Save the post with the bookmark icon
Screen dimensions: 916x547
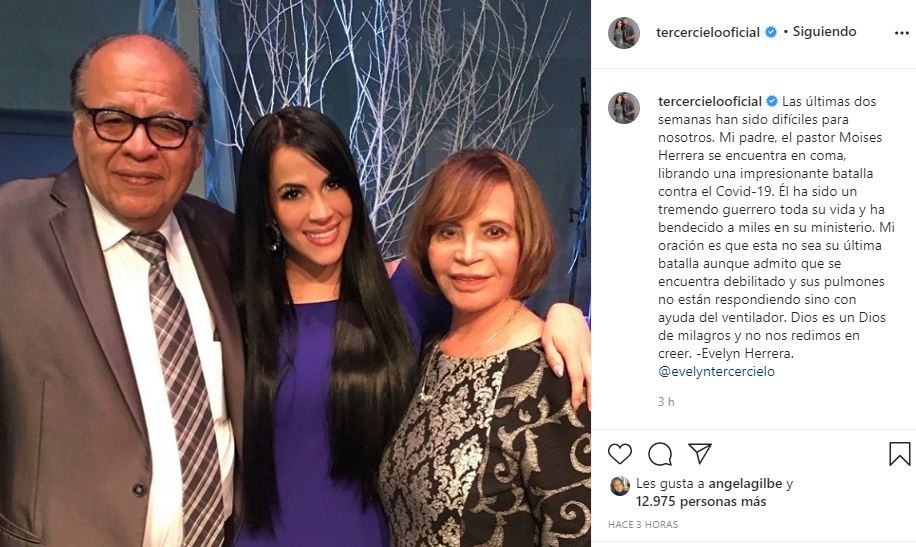(x=900, y=454)
